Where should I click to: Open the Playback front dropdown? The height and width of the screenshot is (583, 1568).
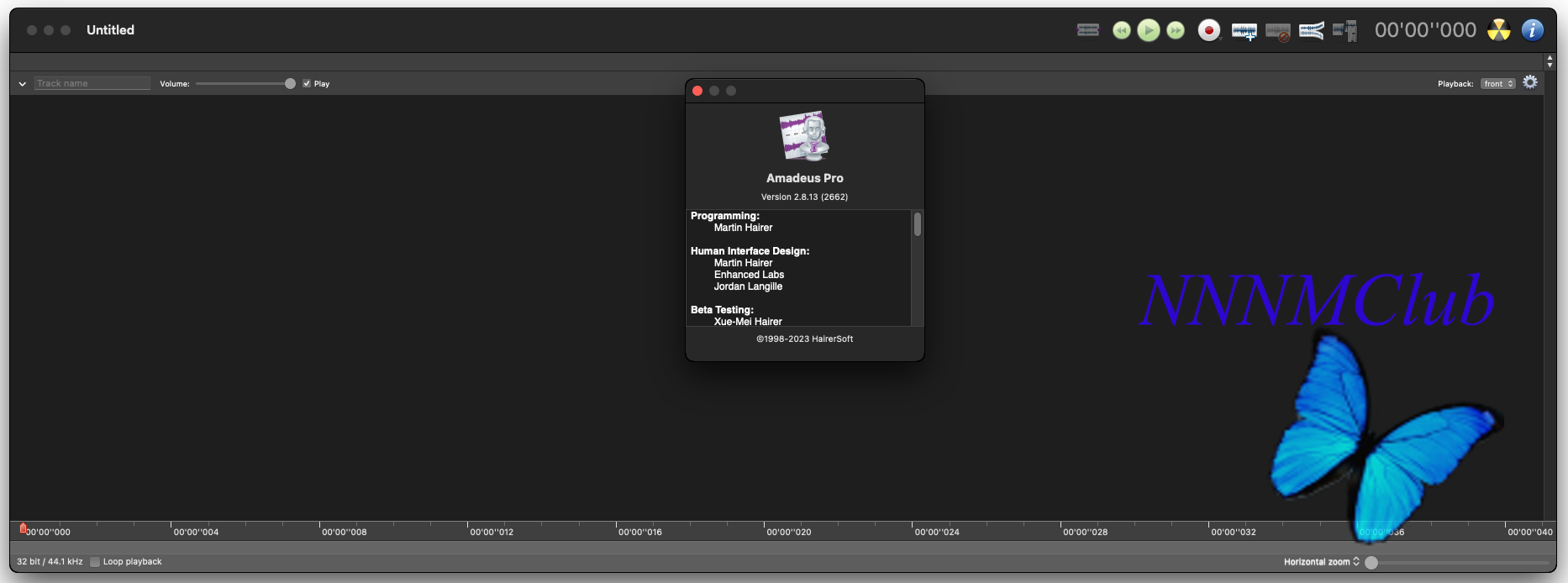click(x=1497, y=84)
